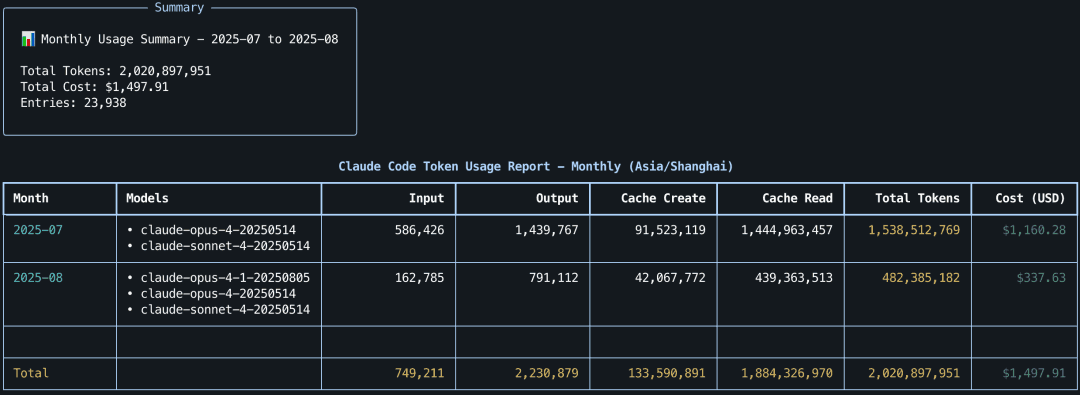Image resolution: width=1080 pixels, height=395 pixels.
Task: Select the '2025-07' month cell
Action: [38, 230]
